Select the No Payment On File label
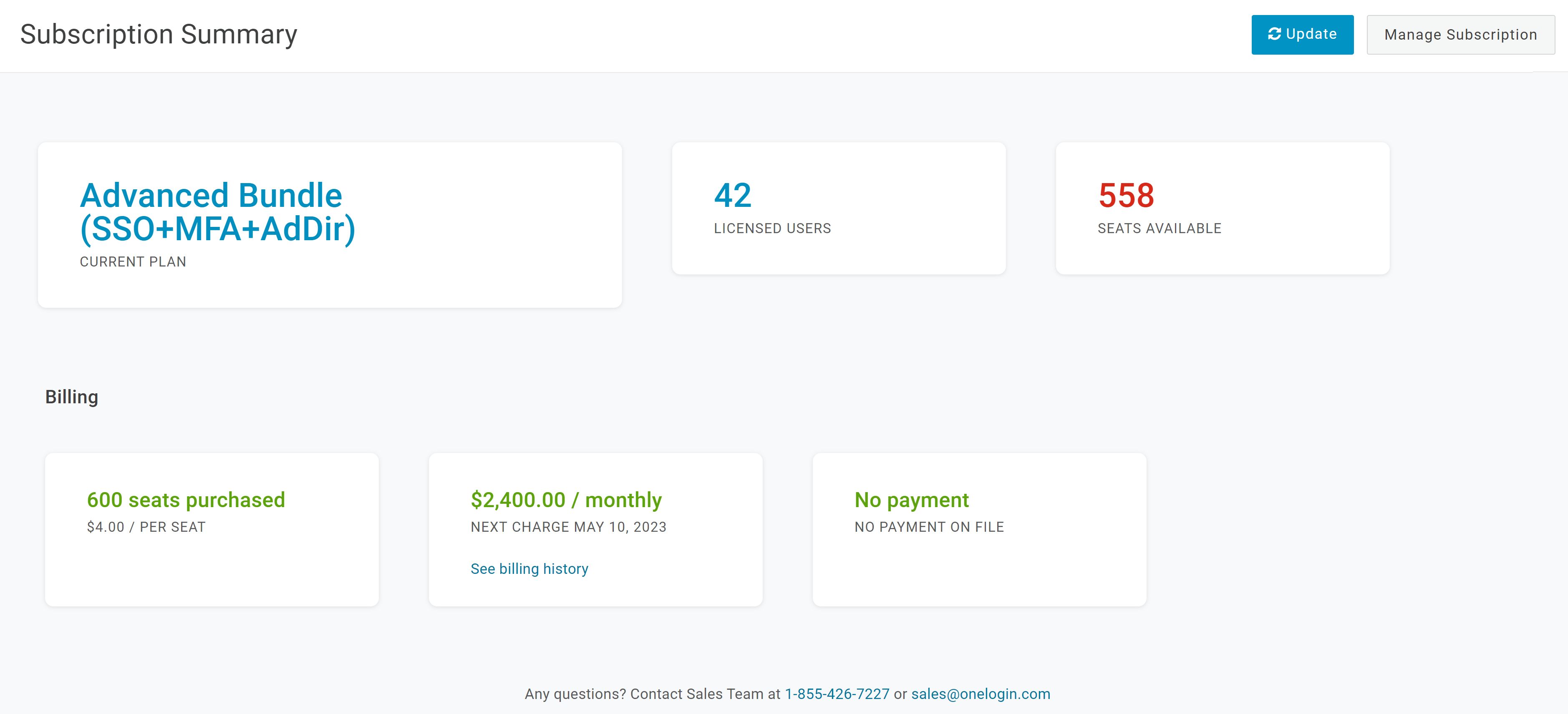The height and width of the screenshot is (714, 1568). point(930,527)
